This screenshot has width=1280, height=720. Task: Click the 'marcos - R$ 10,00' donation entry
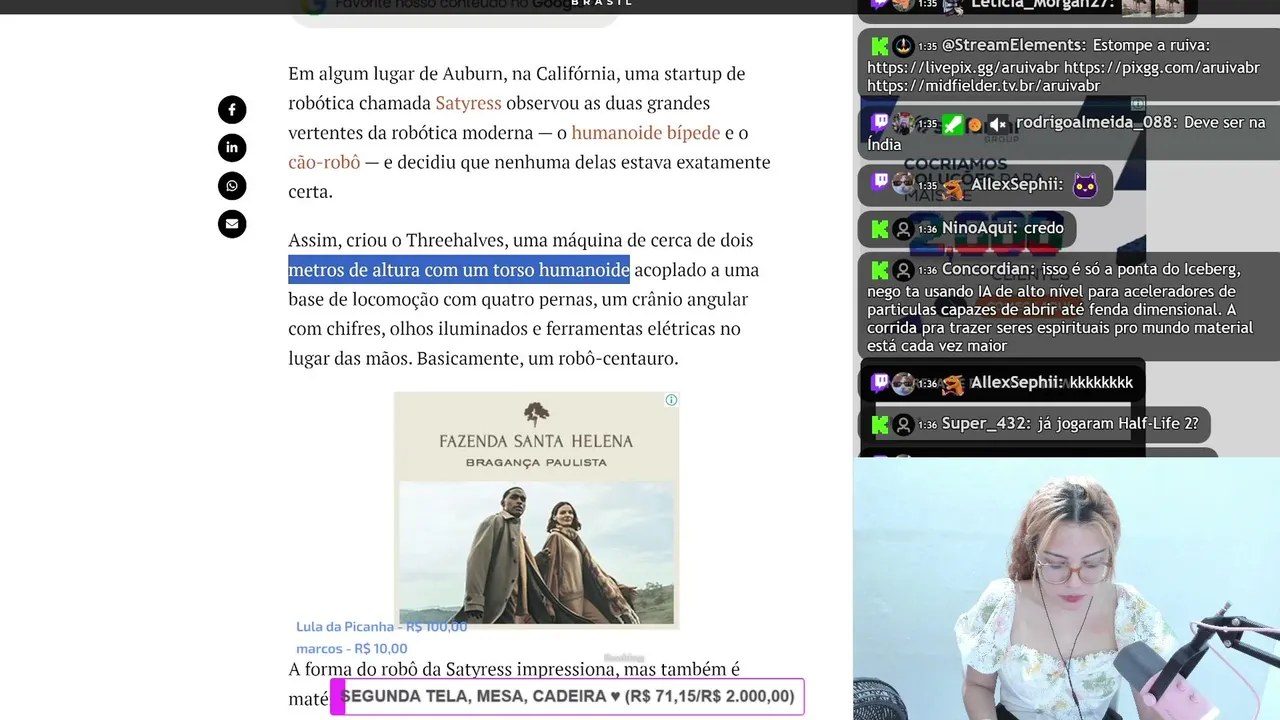tap(351, 648)
